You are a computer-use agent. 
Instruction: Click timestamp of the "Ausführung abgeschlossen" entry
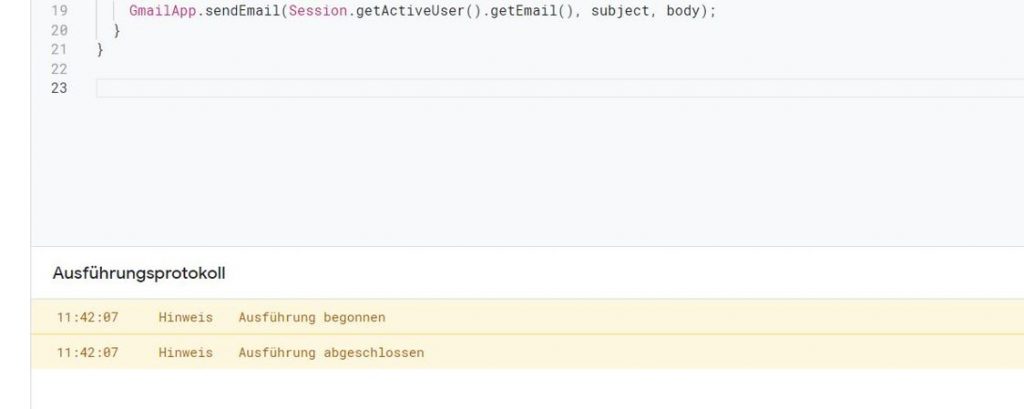(x=88, y=353)
